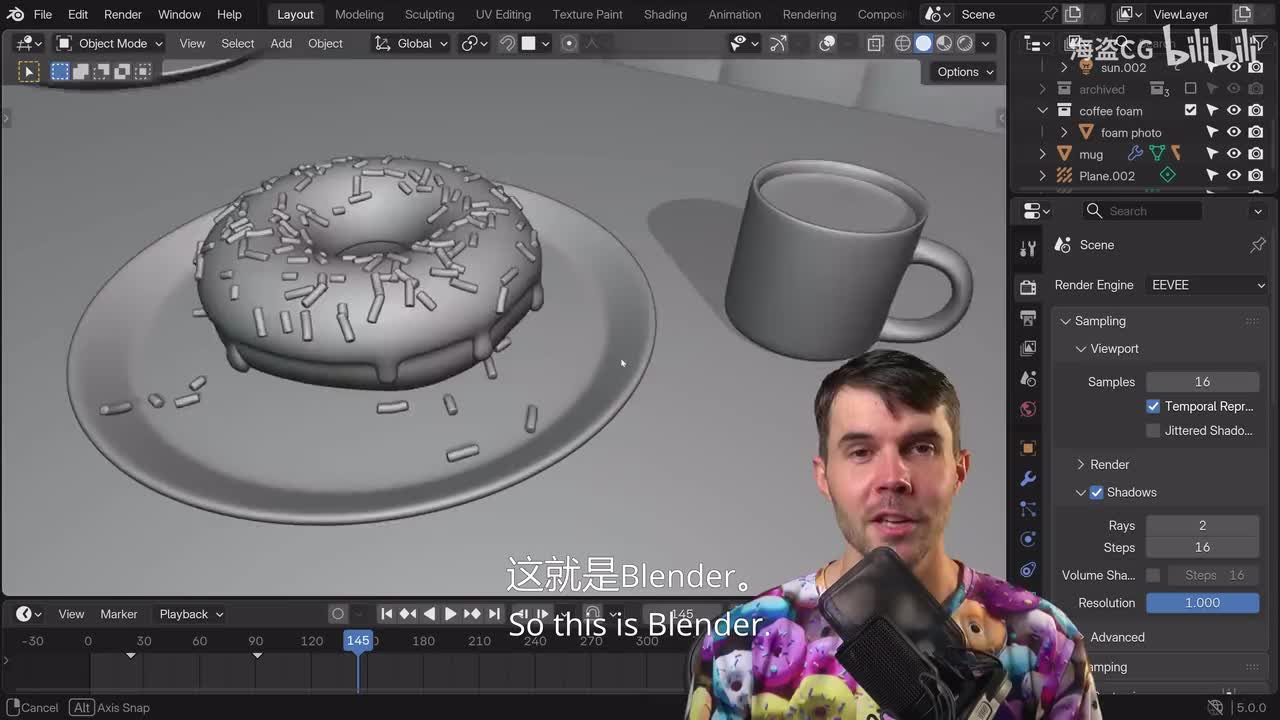
Task: Open the Tool properties tab icon
Action: click(x=1028, y=248)
